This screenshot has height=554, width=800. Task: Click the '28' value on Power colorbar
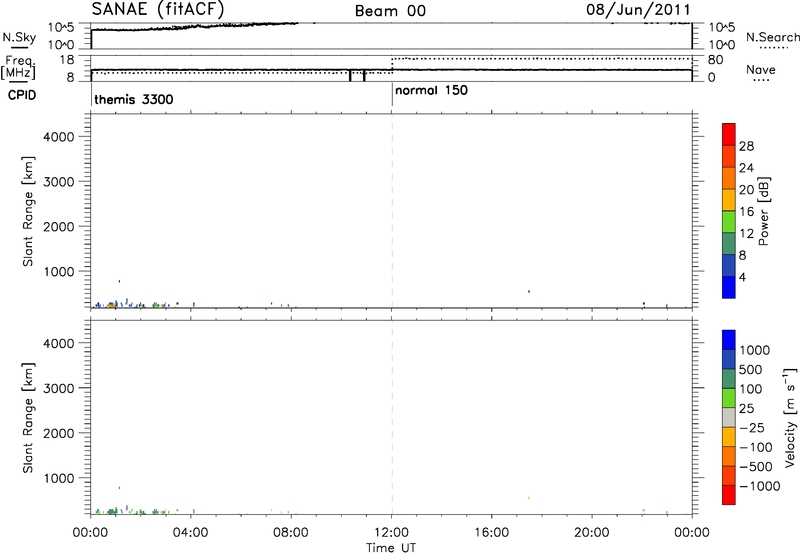coord(746,146)
